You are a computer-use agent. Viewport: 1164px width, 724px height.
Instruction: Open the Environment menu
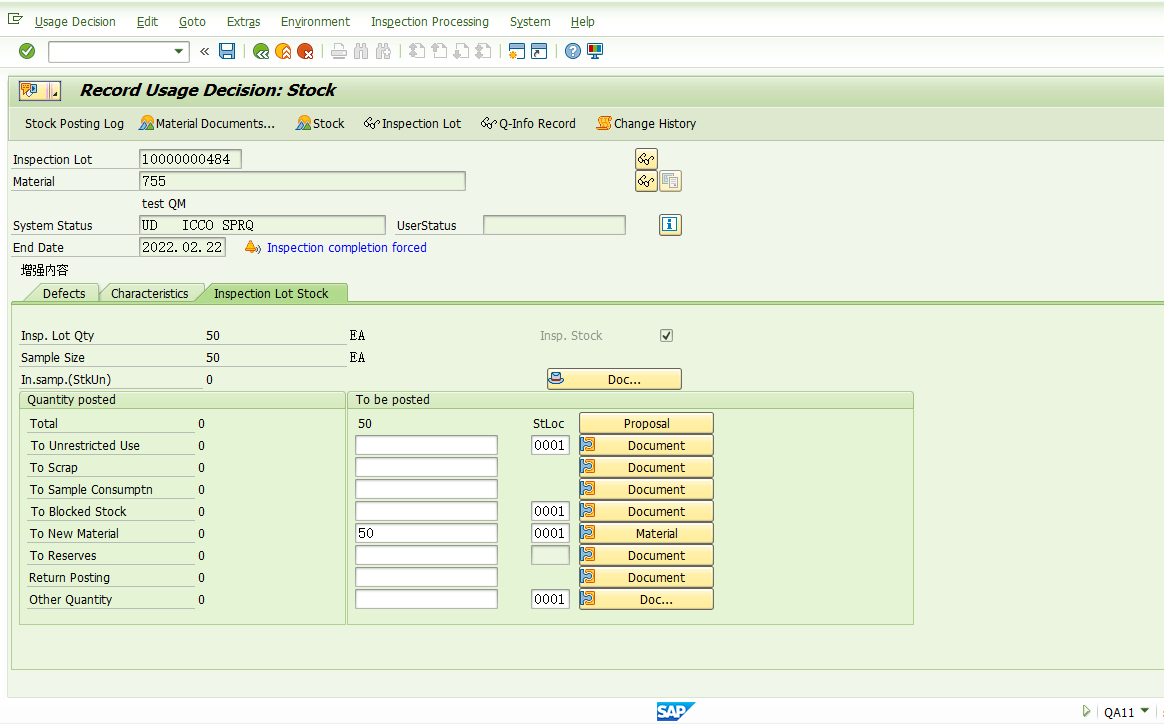pos(315,22)
